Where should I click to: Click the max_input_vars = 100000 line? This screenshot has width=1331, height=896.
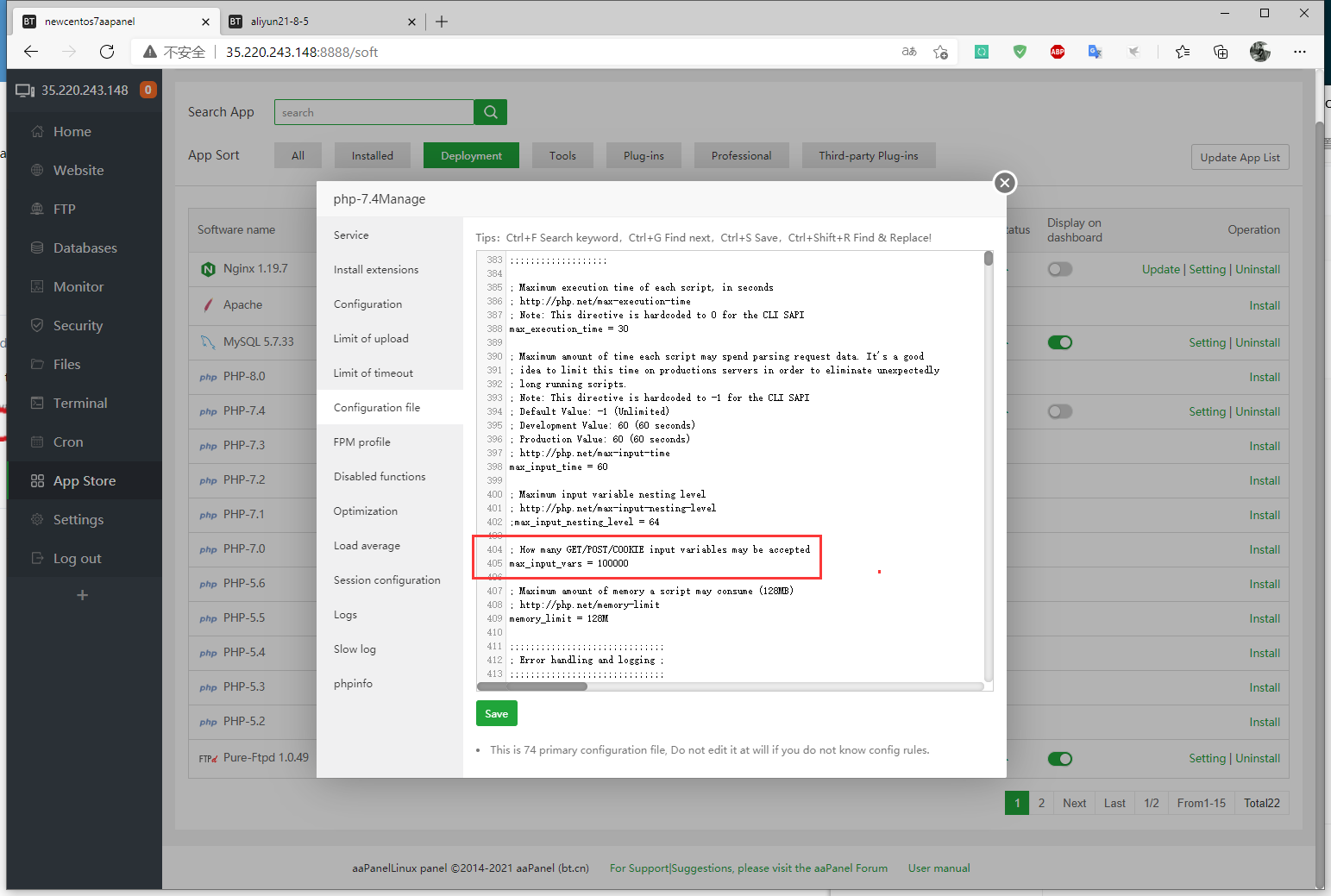(x=568, y=563)
